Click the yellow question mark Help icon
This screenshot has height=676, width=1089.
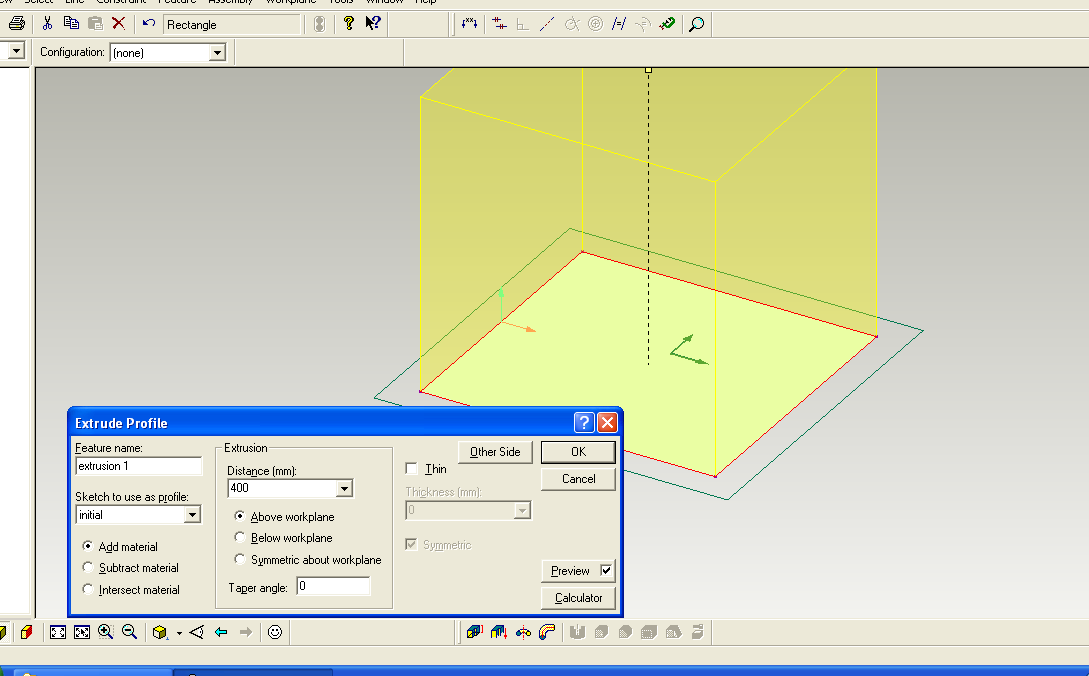tap(349, 24)
